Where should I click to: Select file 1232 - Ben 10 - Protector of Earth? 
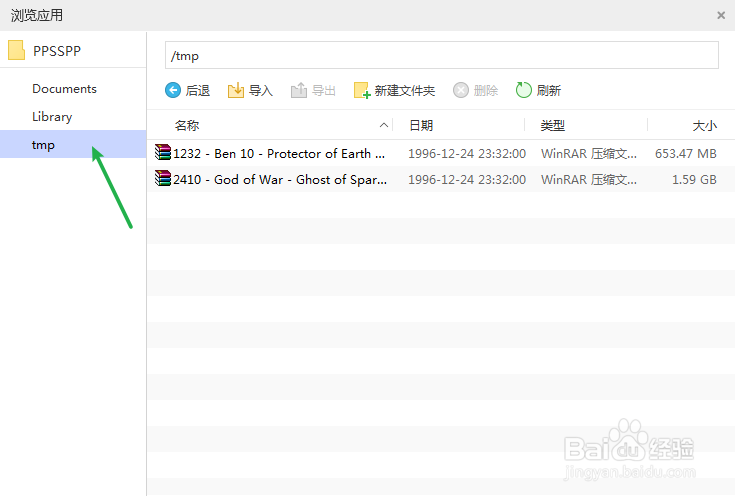pos(279,153)
